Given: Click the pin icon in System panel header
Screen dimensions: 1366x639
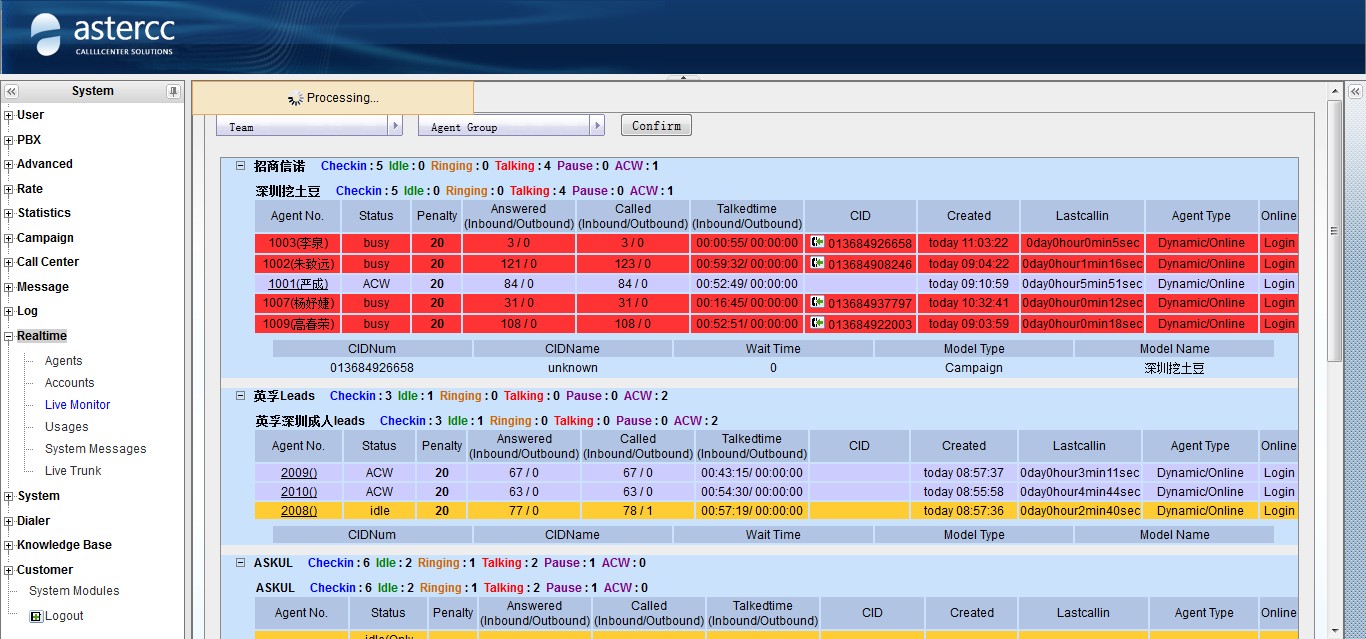Looking at the screenshot, I should pyautogui.click(x=173, y=91).
